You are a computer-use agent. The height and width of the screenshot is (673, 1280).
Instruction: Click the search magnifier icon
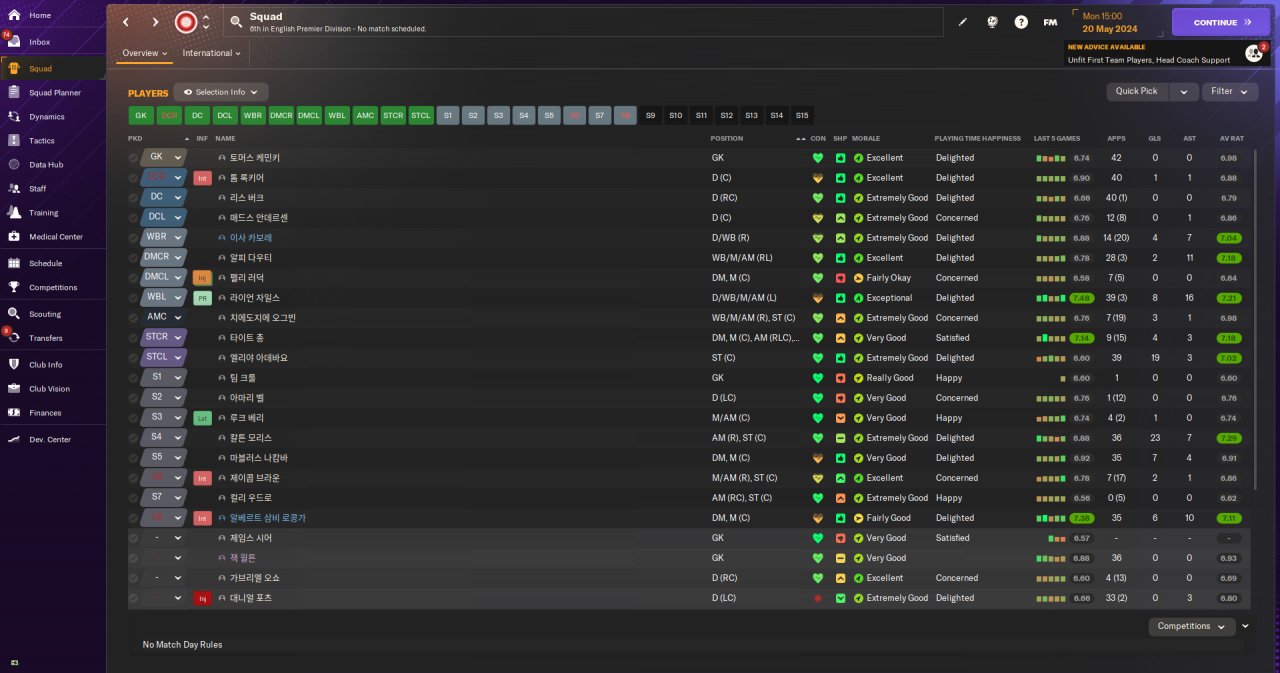coord(235,21)
